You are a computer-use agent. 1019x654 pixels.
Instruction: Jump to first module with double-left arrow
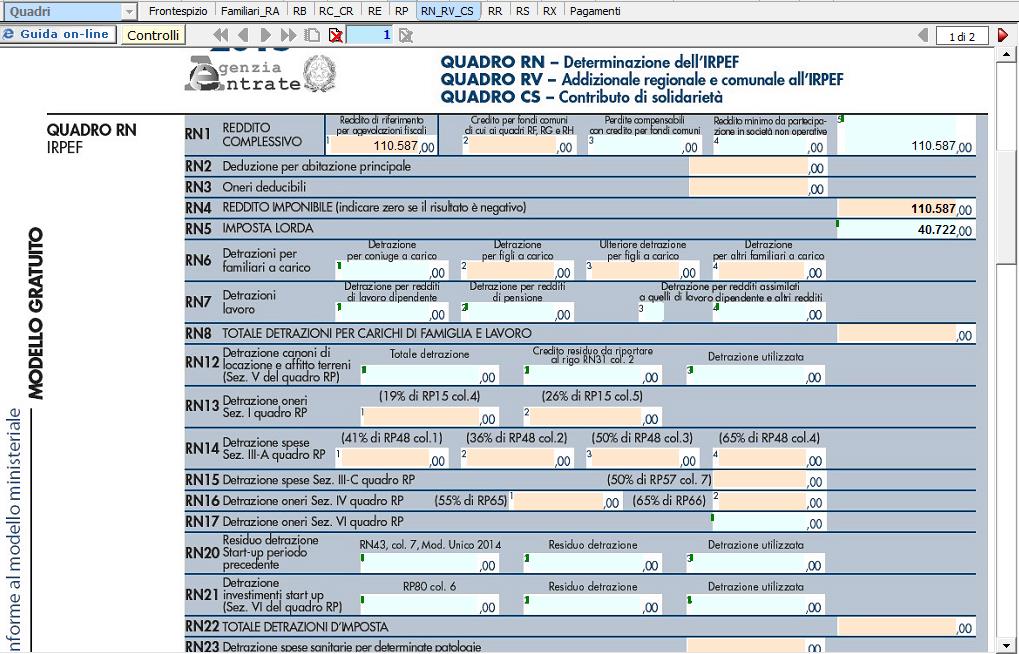click(221, 35)
